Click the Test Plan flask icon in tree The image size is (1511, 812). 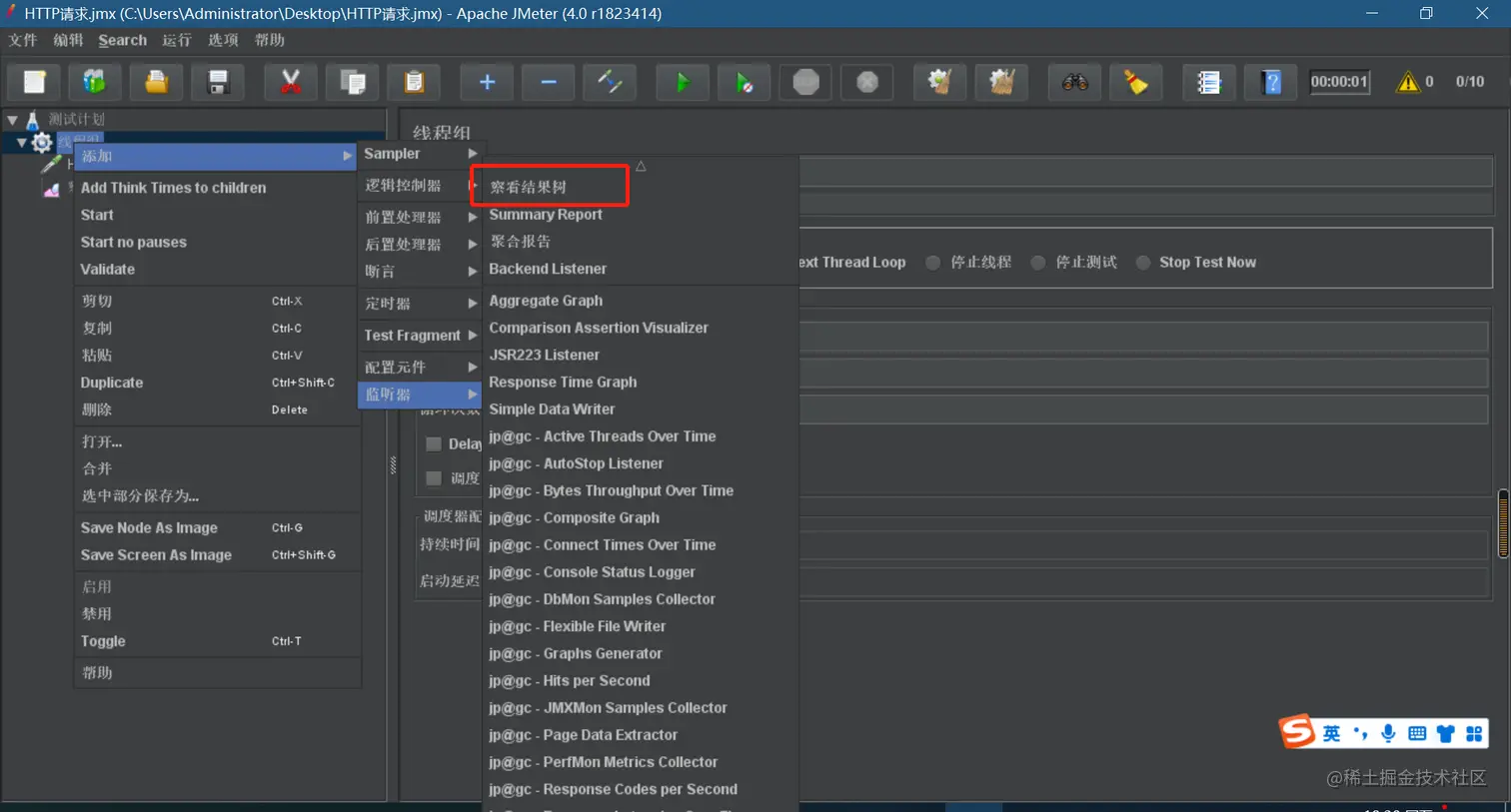point(33,120)
